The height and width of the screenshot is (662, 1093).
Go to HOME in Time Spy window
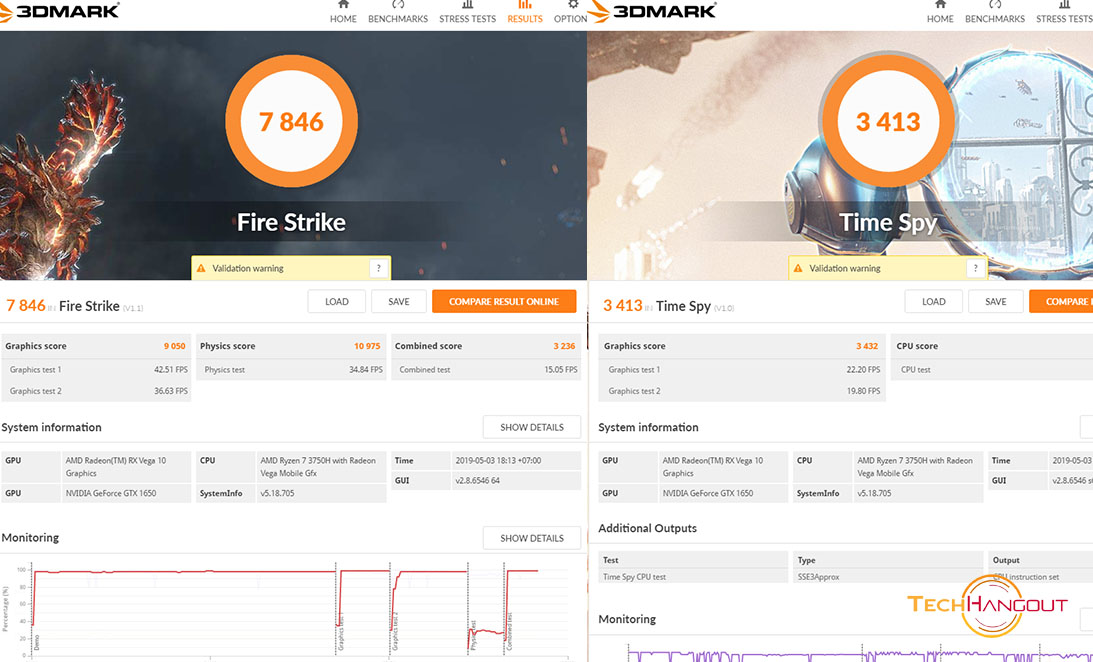[940, 13]
